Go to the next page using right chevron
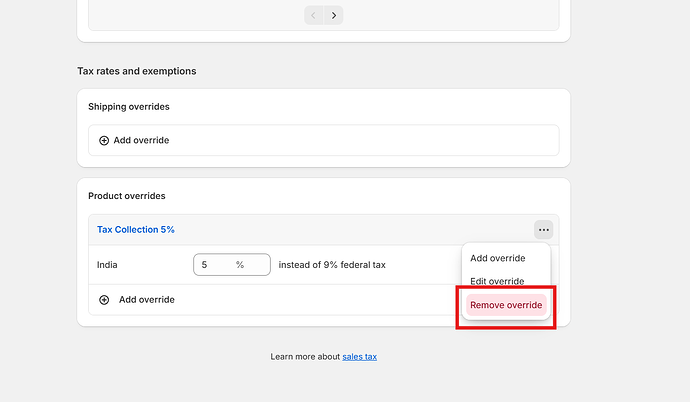 334,15
